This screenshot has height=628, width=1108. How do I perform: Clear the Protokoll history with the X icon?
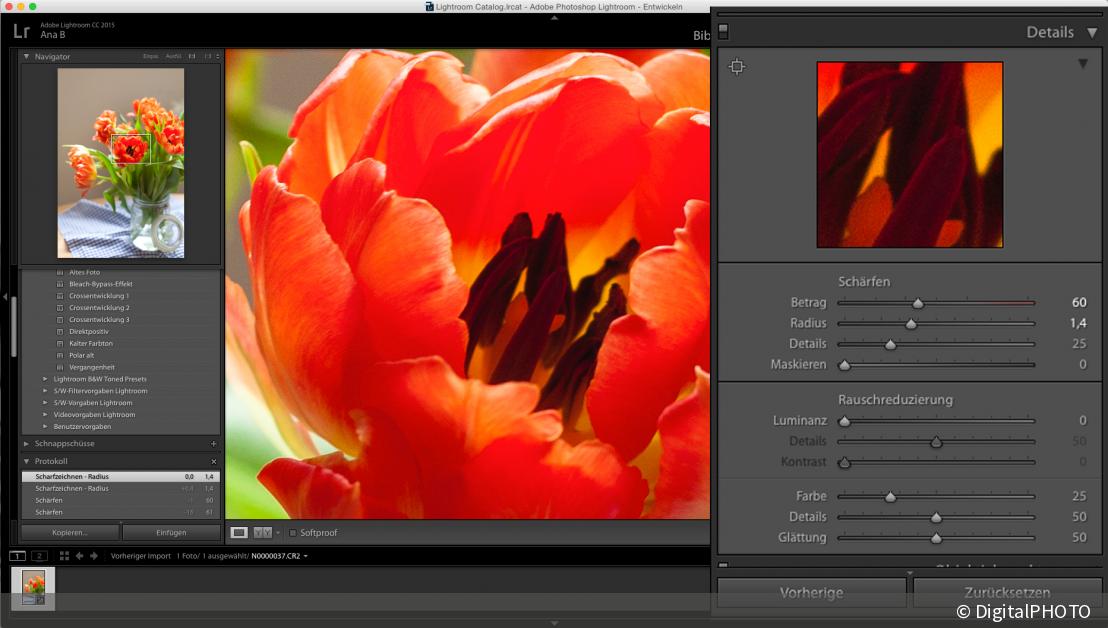pyautogui.click(x=213, y=461)
